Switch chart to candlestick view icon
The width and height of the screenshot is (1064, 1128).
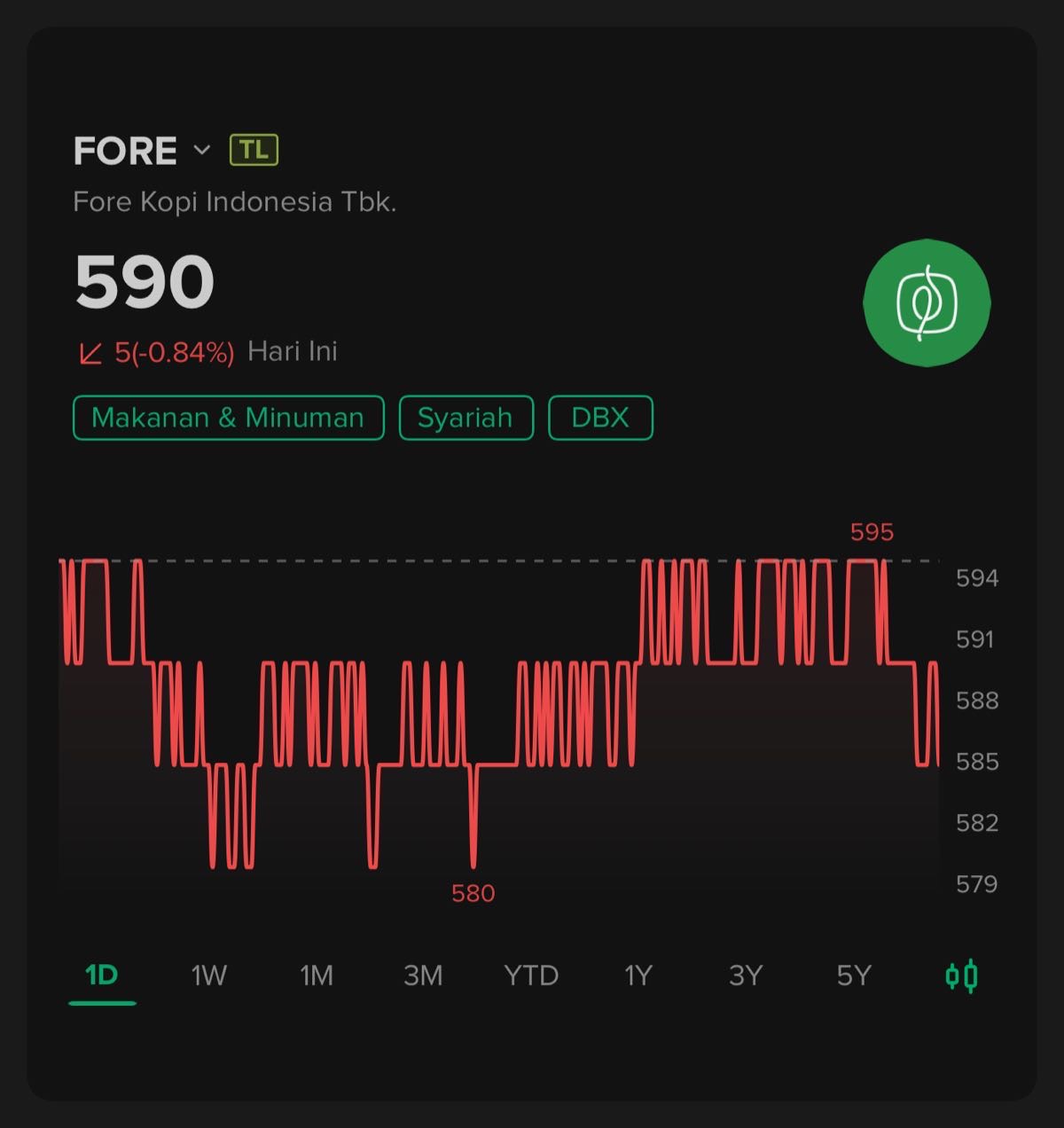pos(961,975)
